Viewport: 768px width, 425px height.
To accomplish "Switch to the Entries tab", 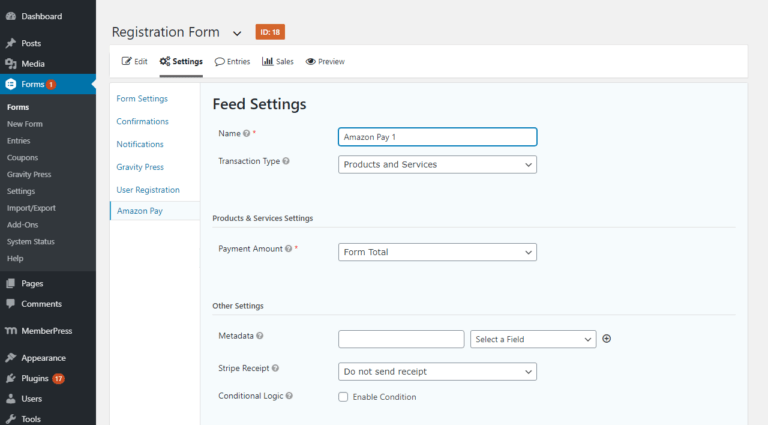I will (232, 62).
